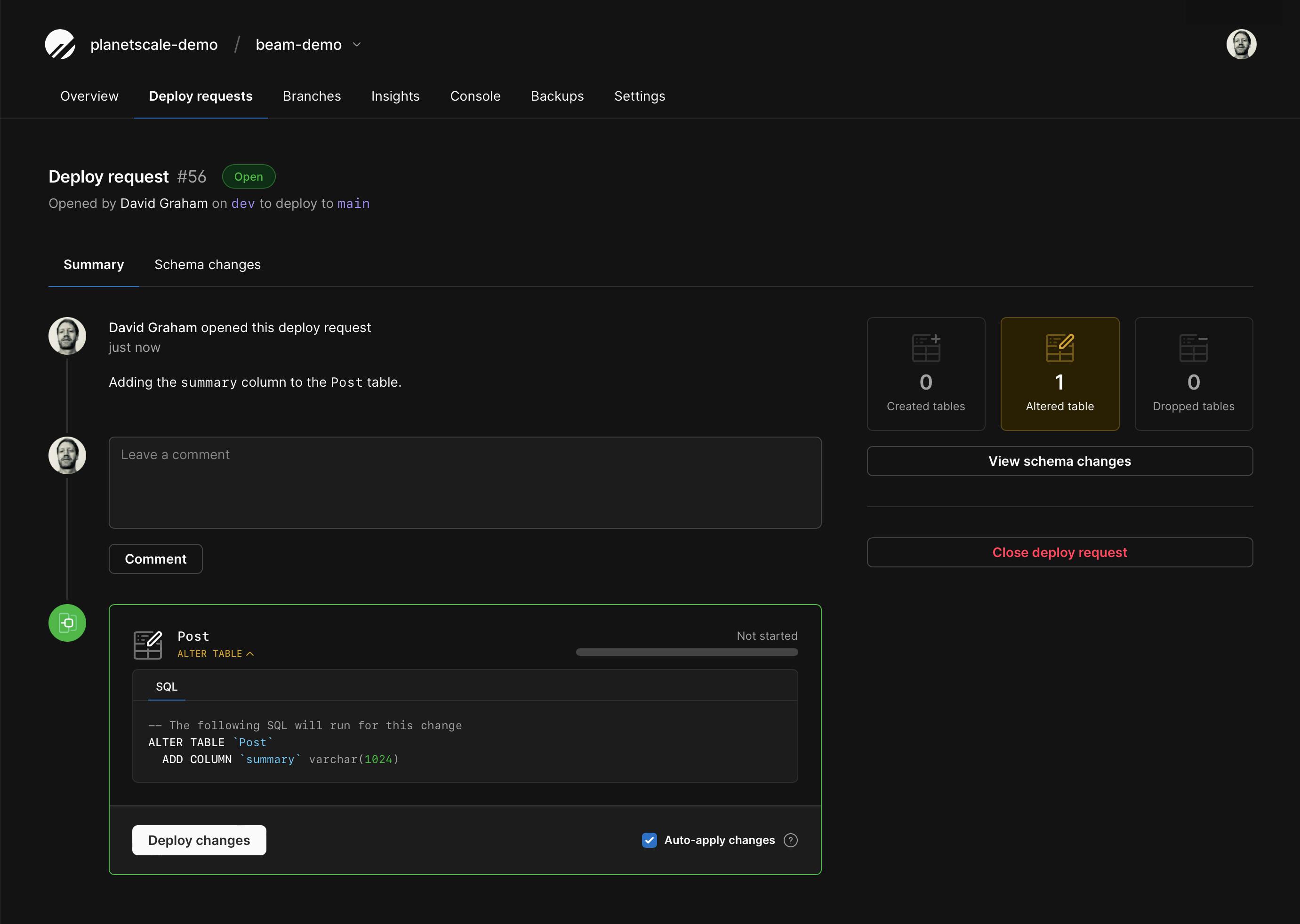This screenshot has width=1300, height=924.
Task: Click the Not started progress bar
Action: [686, 652]
